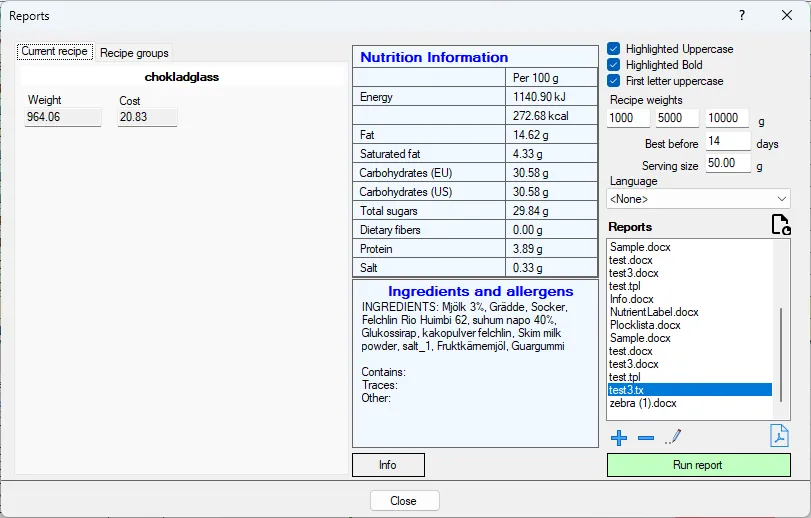Click the Run report button

[698, 465]
